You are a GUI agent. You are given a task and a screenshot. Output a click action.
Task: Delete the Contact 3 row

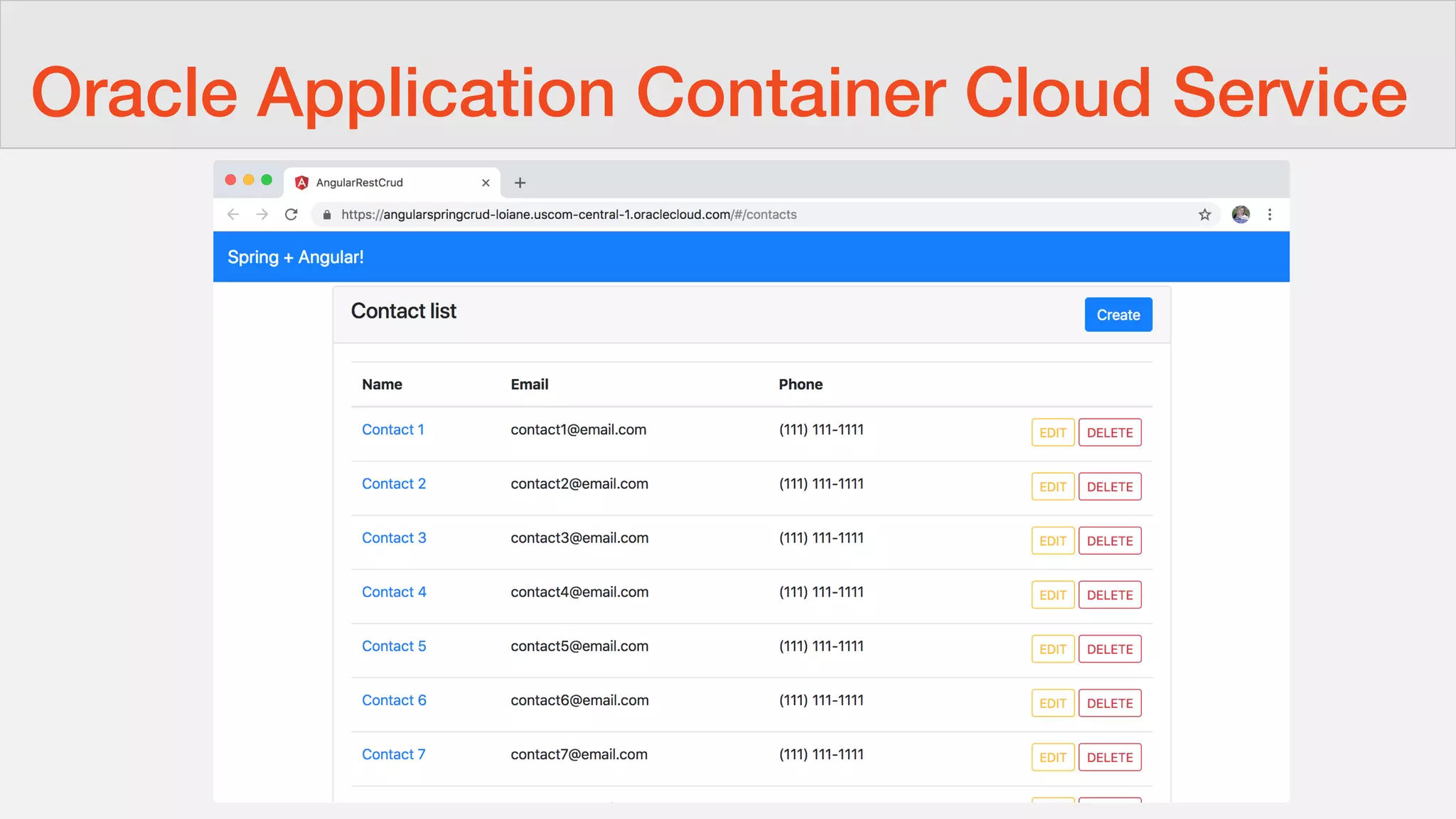pyautogui.click(x=1110, y=540)
